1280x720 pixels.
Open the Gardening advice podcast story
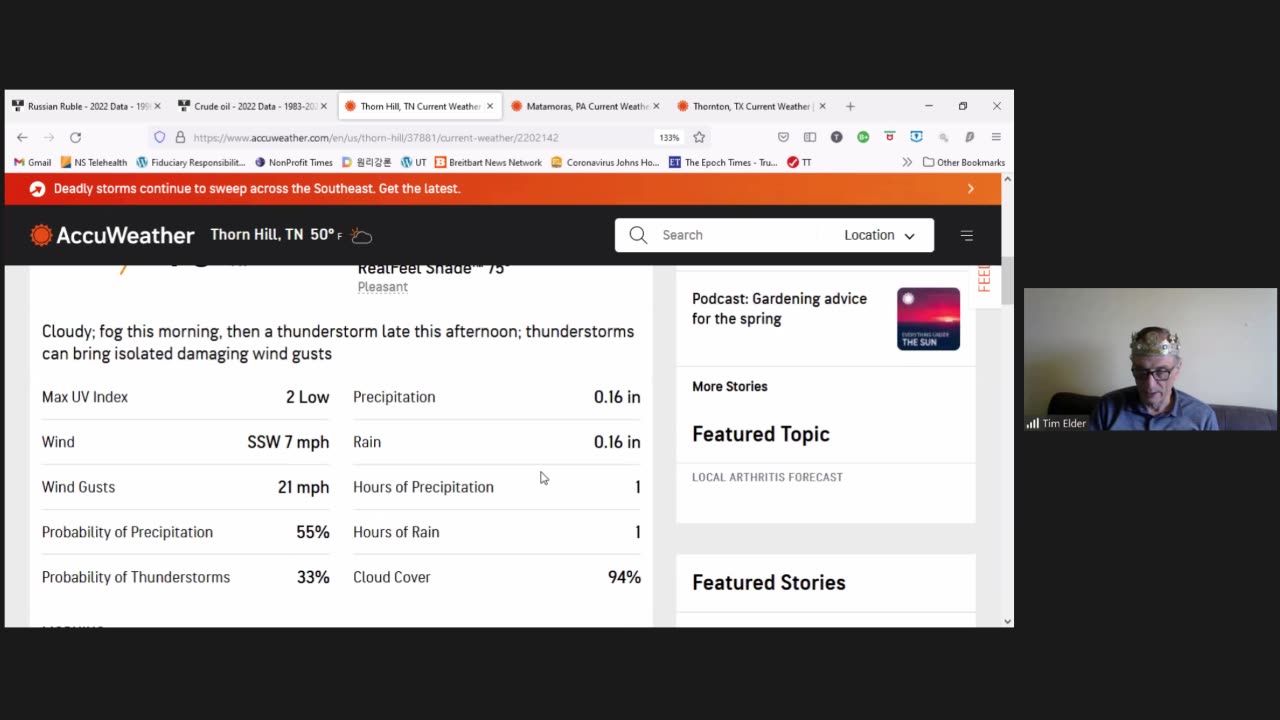[x=779, y=309]
